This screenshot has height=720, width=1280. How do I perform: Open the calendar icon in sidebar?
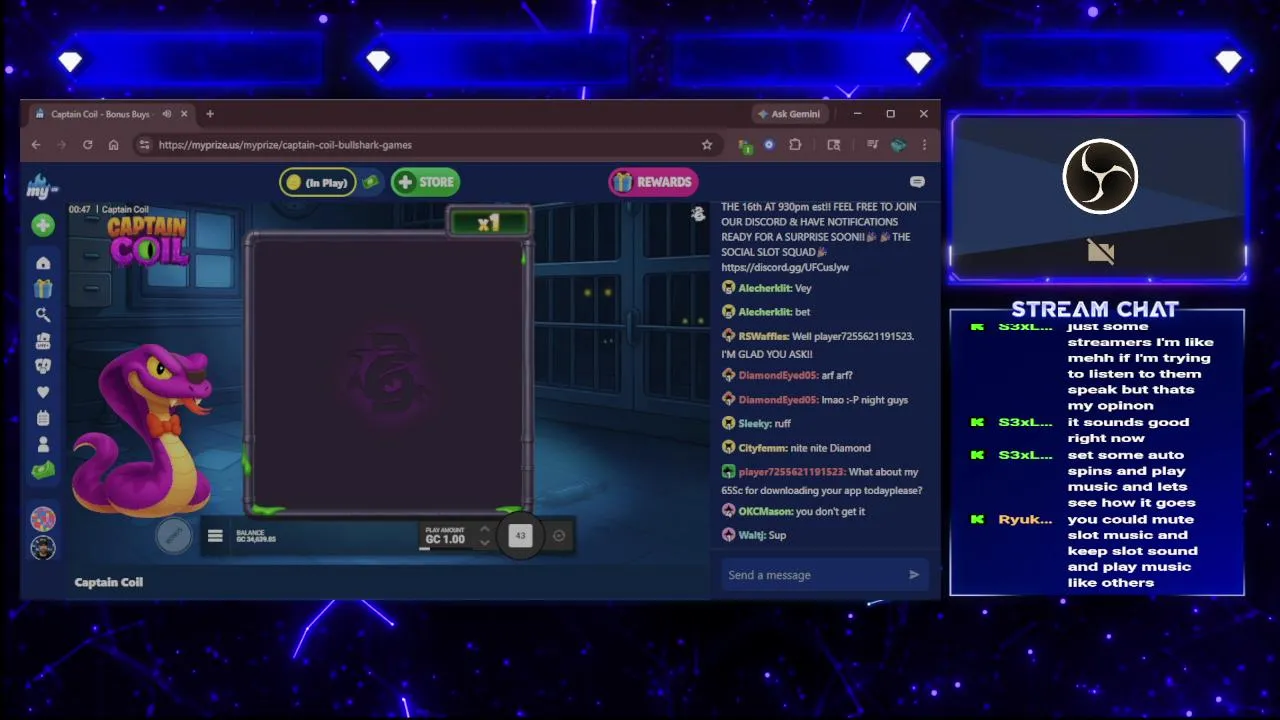pos(43,418)
